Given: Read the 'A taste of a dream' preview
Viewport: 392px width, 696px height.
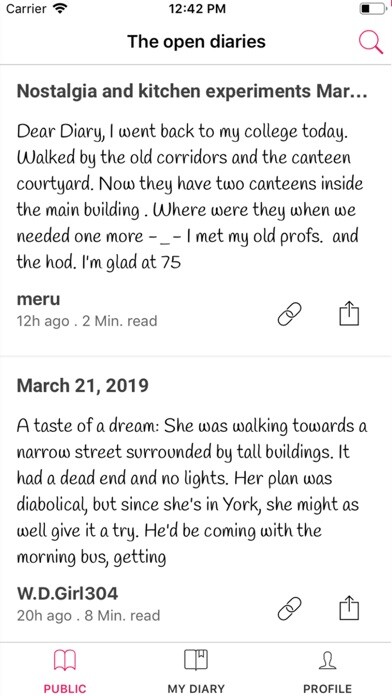Looking at the screenshot, I should pos(192,491).
